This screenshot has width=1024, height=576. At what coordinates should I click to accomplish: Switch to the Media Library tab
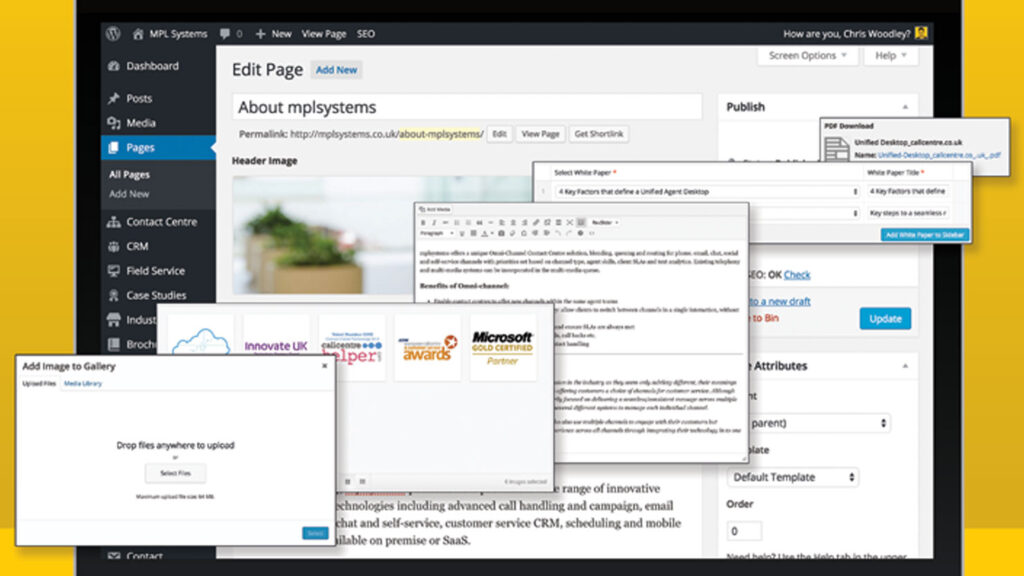(83, 383)
